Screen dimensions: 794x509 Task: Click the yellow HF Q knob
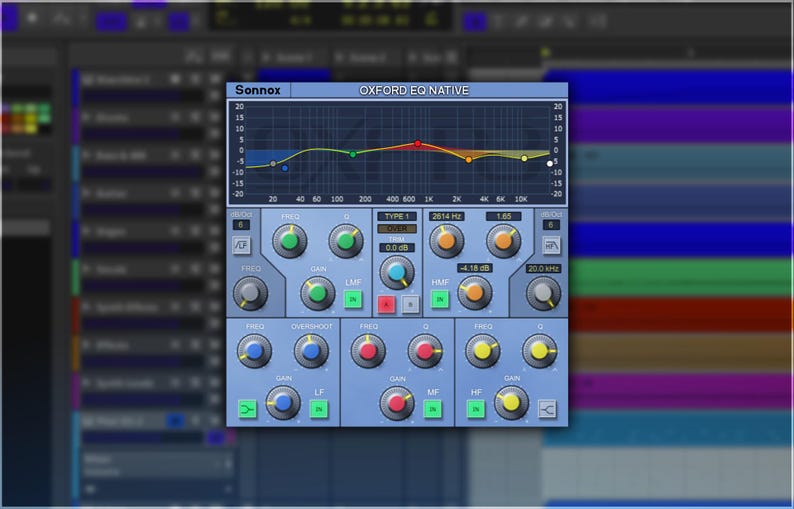[539, 350]
